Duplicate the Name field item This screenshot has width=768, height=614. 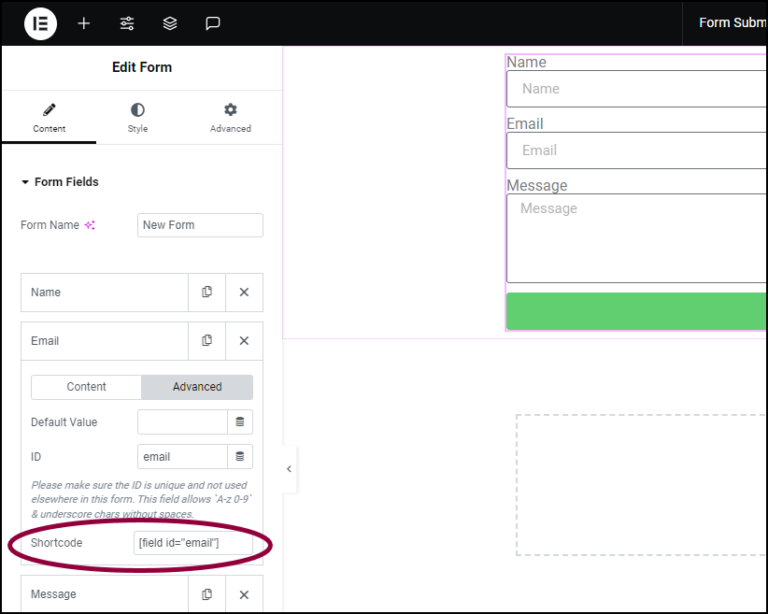(x=207, y=292)
